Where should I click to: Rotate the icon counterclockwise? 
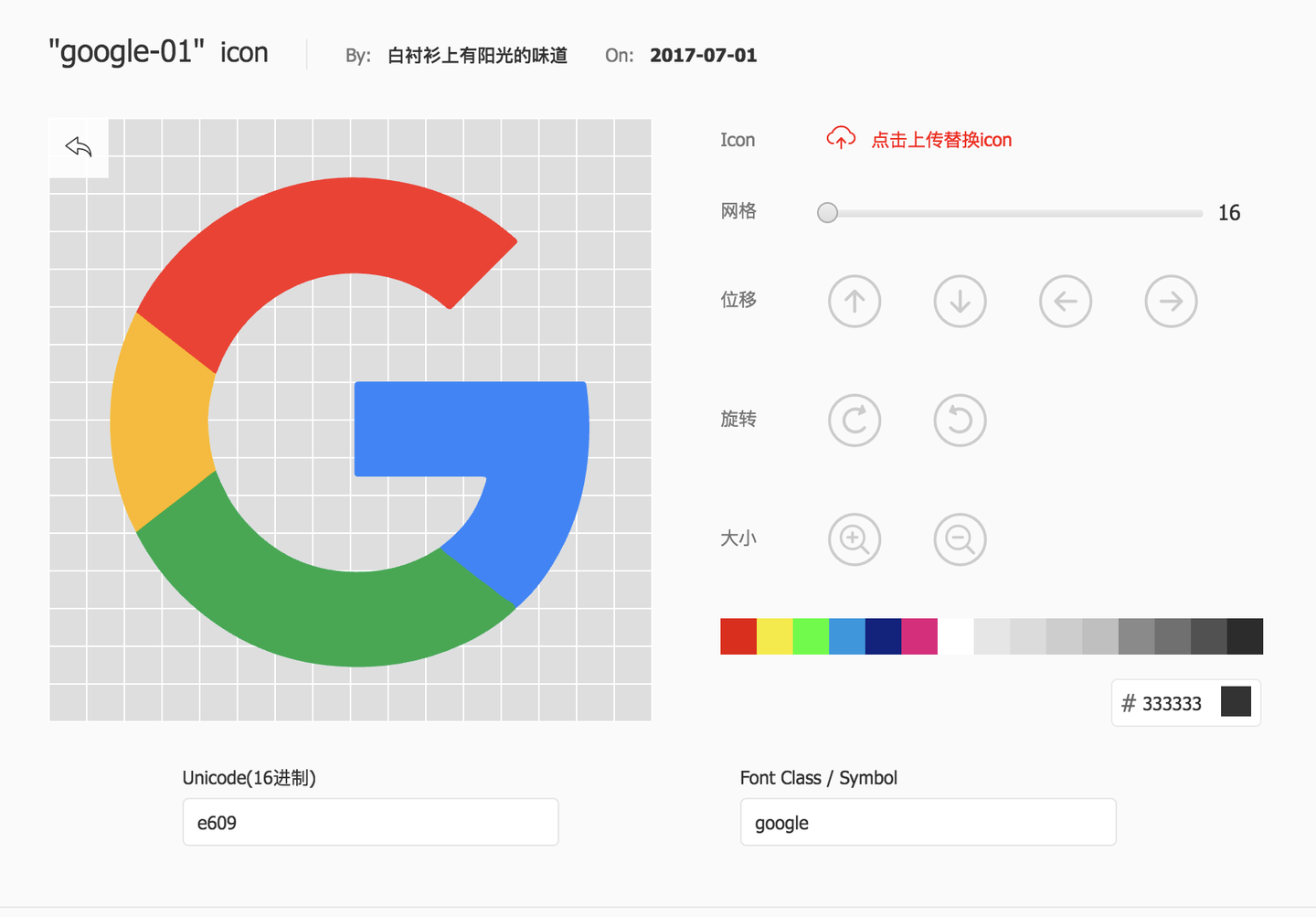(x=960, y=421)
